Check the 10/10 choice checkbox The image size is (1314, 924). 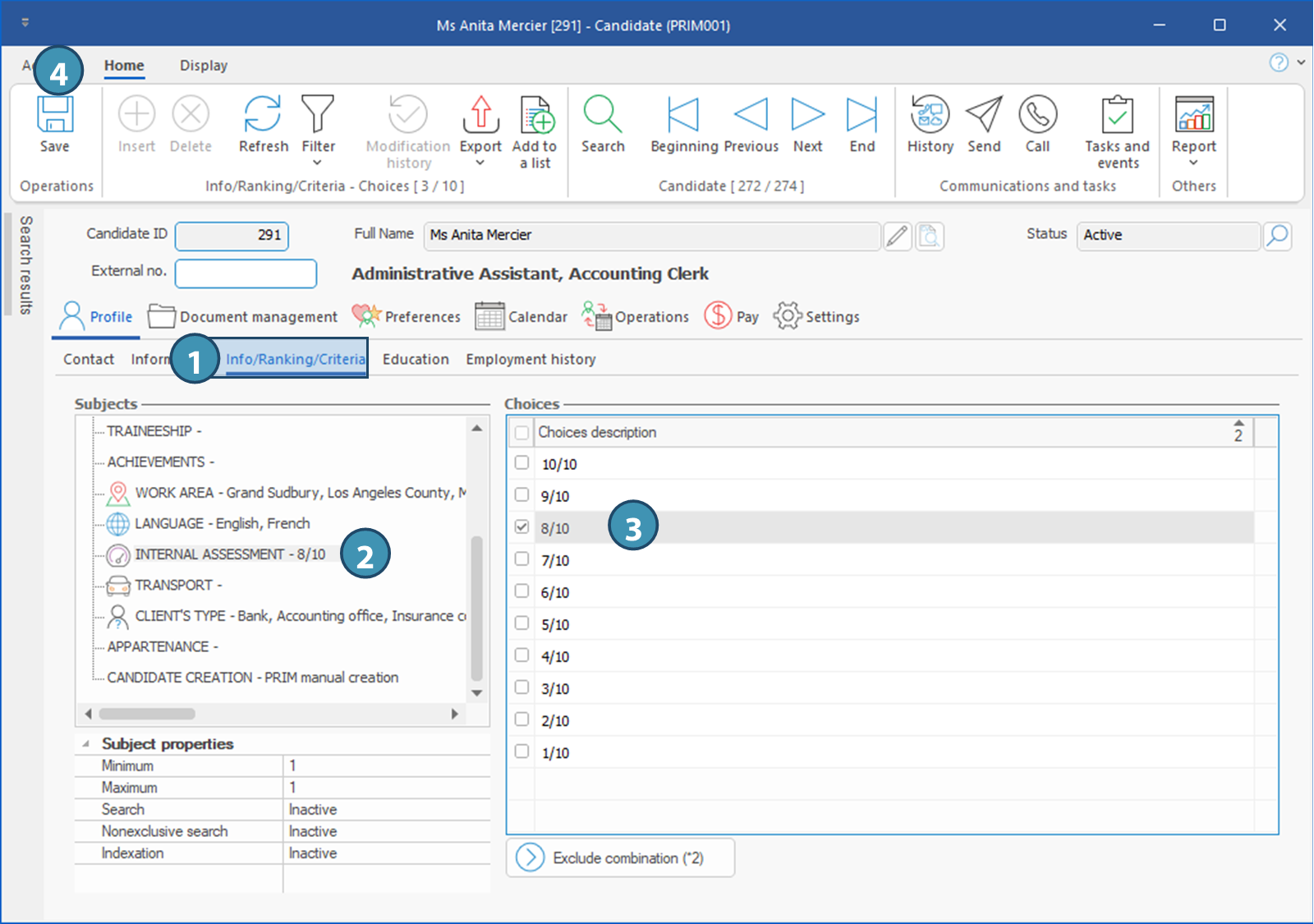click(x=521, y=463)
